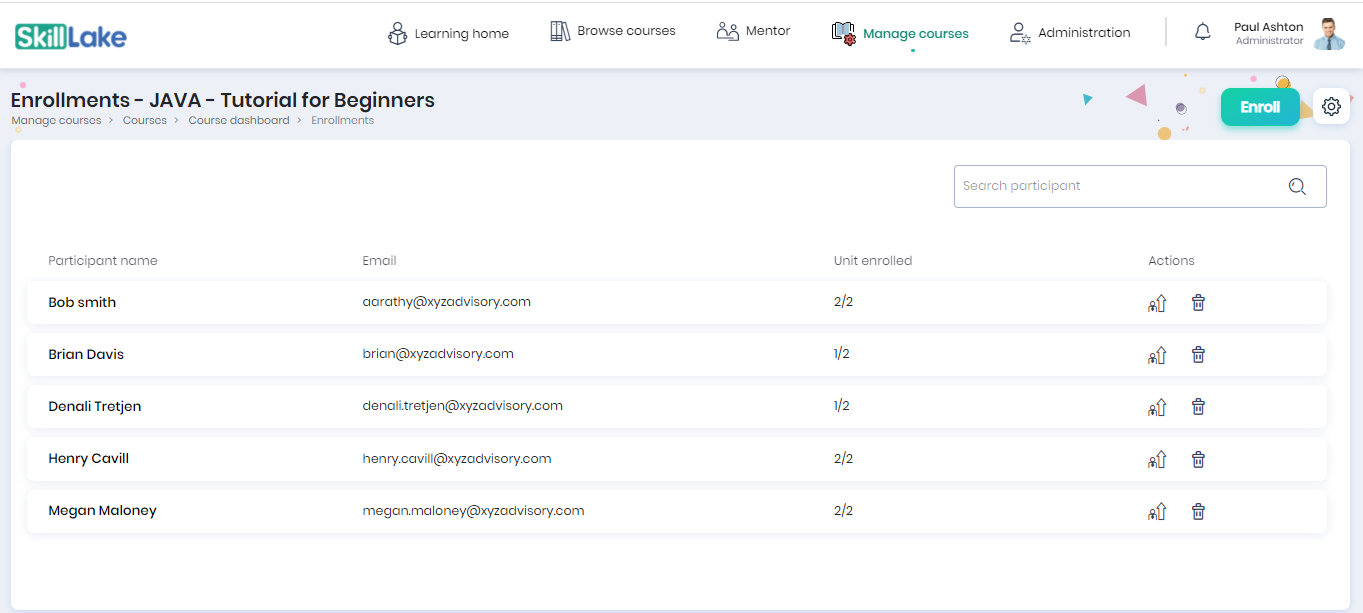Click Bob smith's 2/2 units value

(843, 301)
